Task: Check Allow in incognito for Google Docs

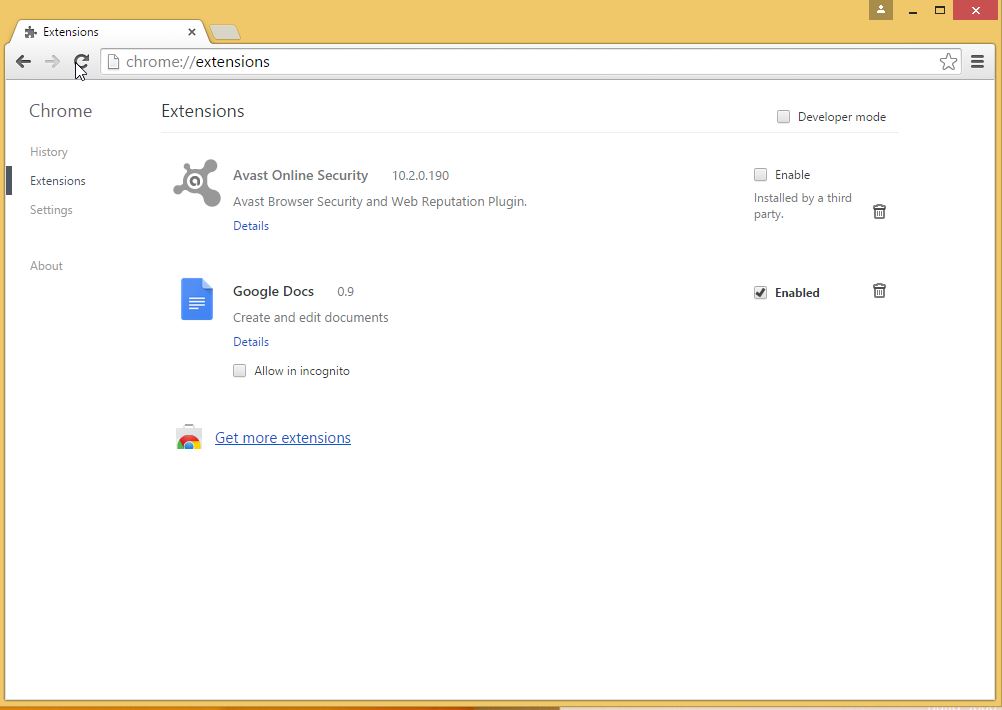Action: [x=239, y=370]
